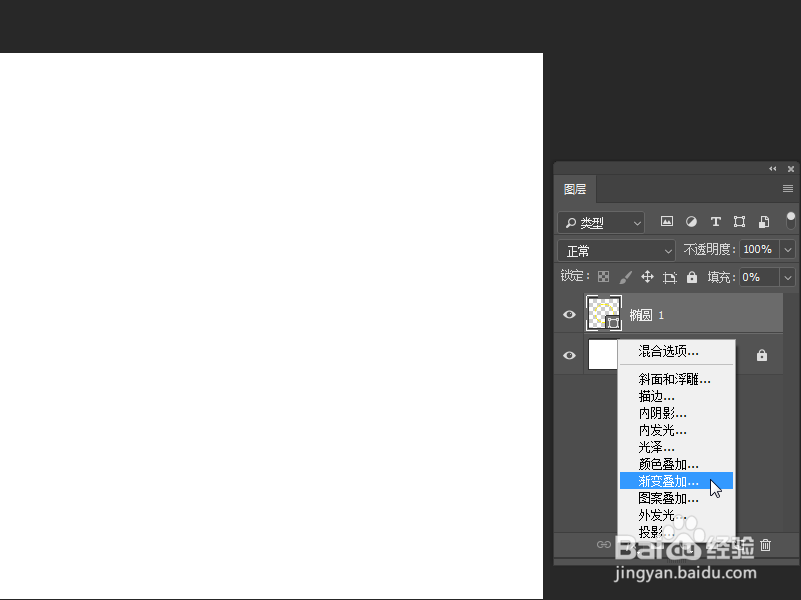Viewport: 801px width, 600px height.
Task: Click the 填充 label
Action: (x=721, y=277)
